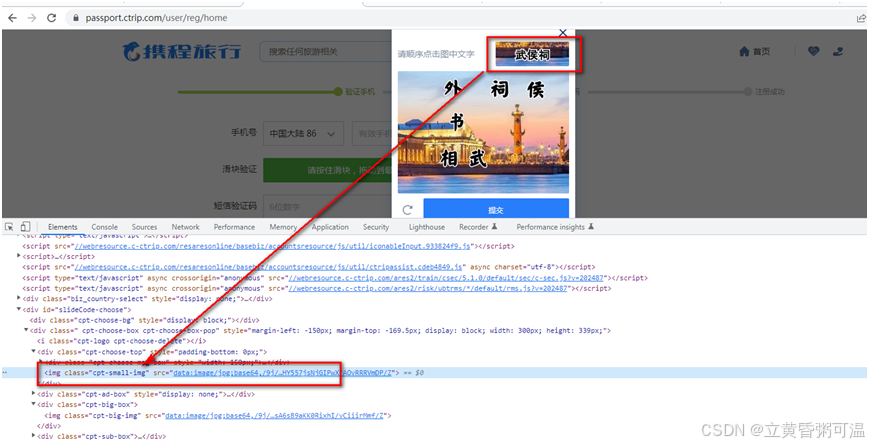The image size is (869, 445).
Task: Click the hand-with-person service icon in header
Action: (x=837, y=52)
